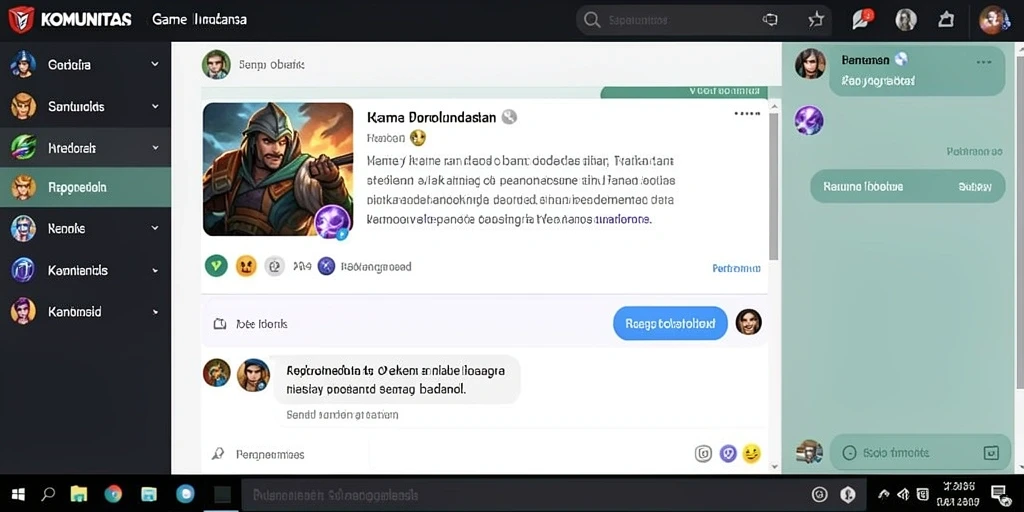Click the round grey profile avatar in the top bar
The image size is (1024, 512).
(906, 20)
